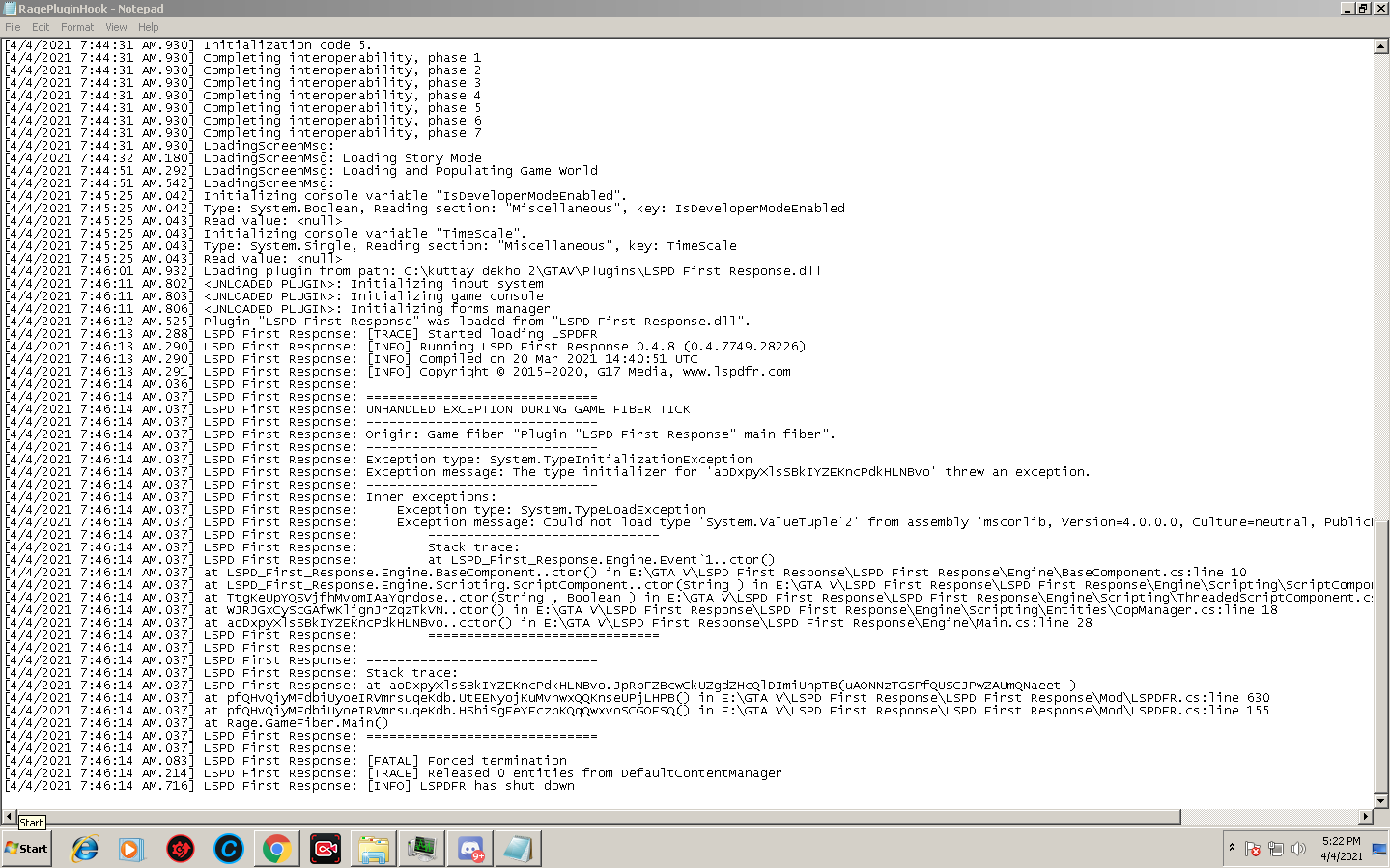The height and width of the screenshot is (868, 1390).
Task: Click the horizontal scrollbar left arrow
Action: click(x=10, y=817)
